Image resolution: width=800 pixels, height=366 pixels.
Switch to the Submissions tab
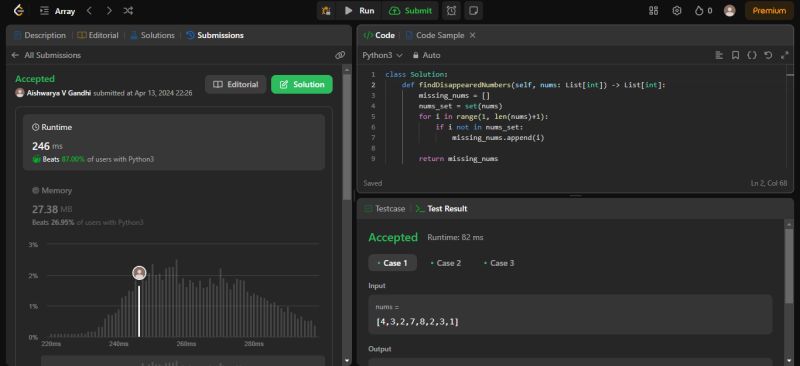tap(215, 35)
